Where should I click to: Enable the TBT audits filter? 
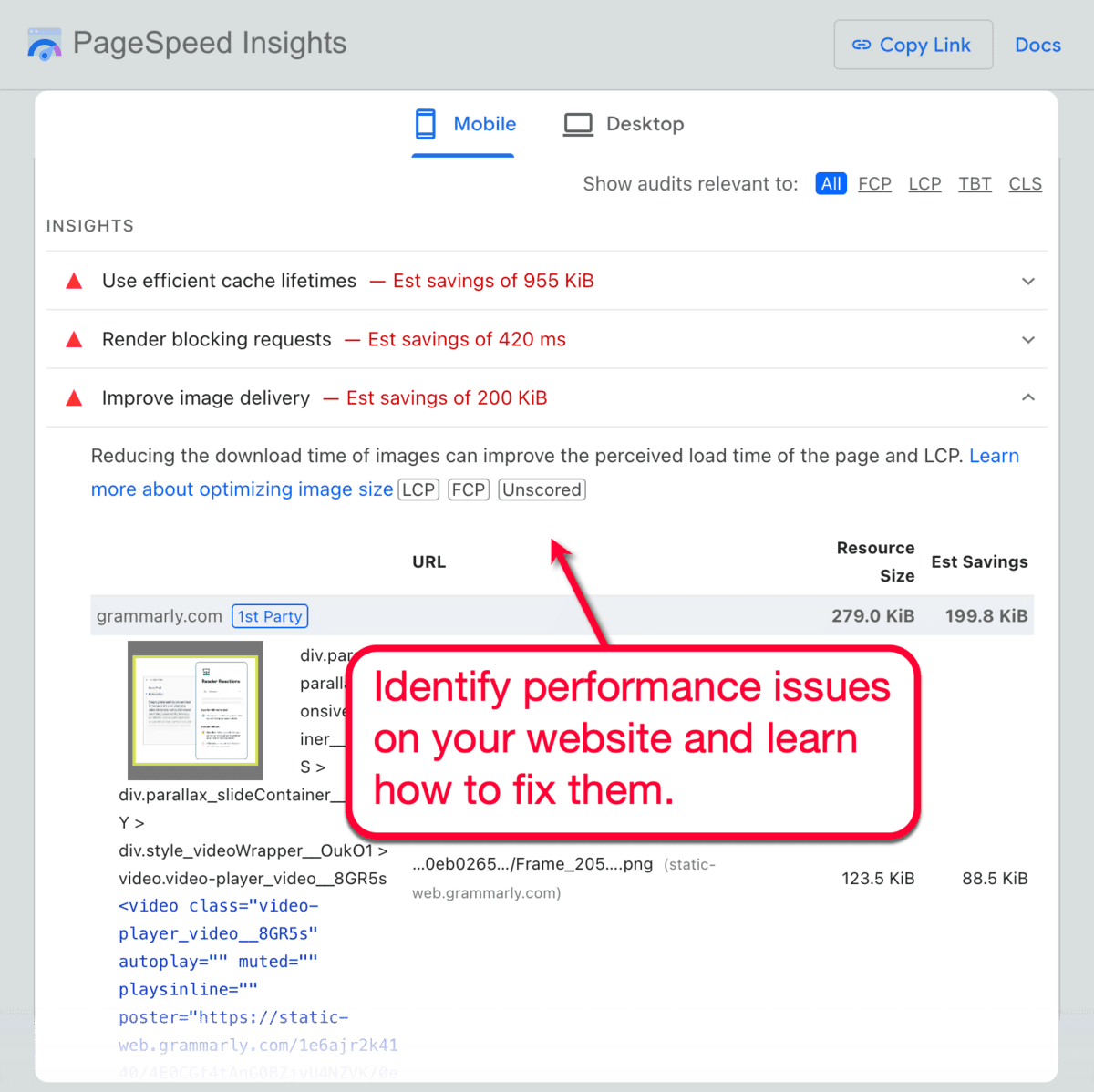pos(975,183)
